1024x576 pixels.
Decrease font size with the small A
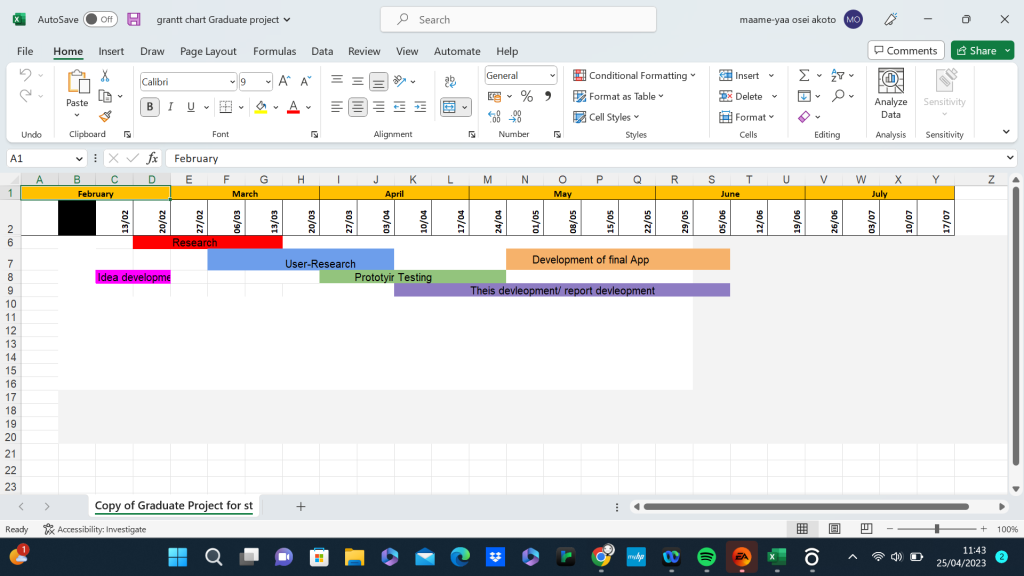click(305, 82)
